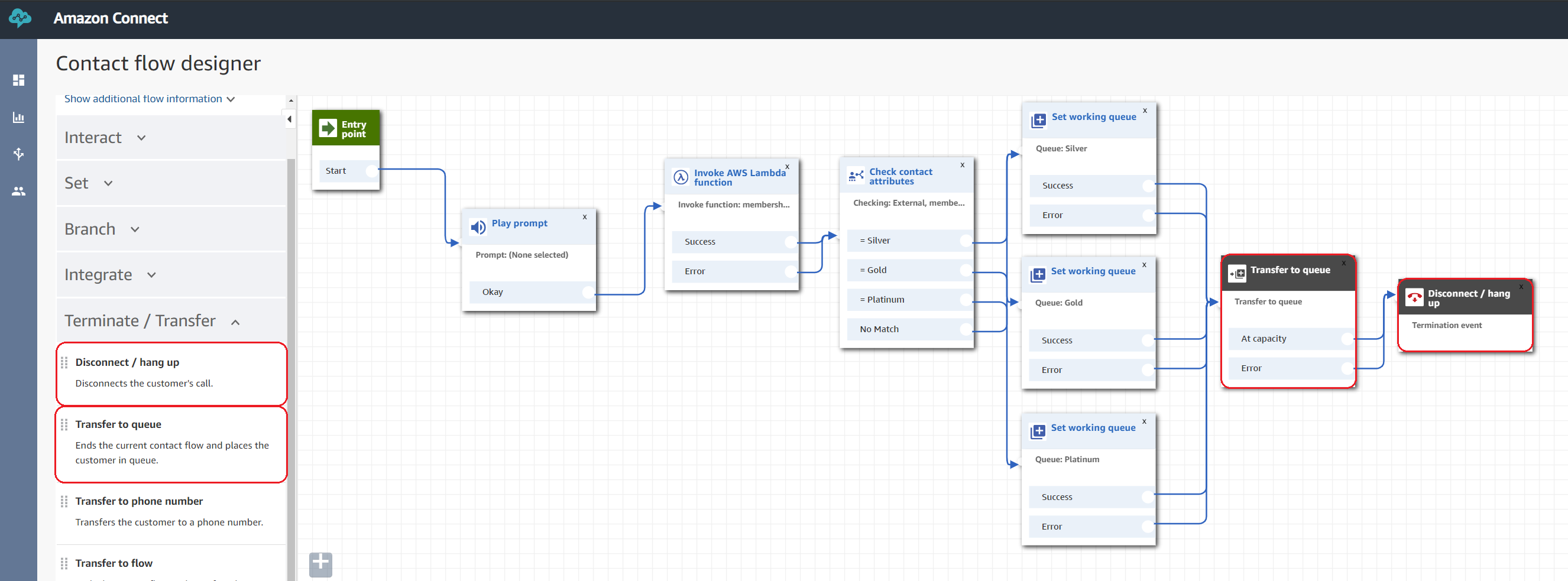Grab the Transfer to phone number drag handle
This screenshot has height=581, width=1568.
[64, 501]
